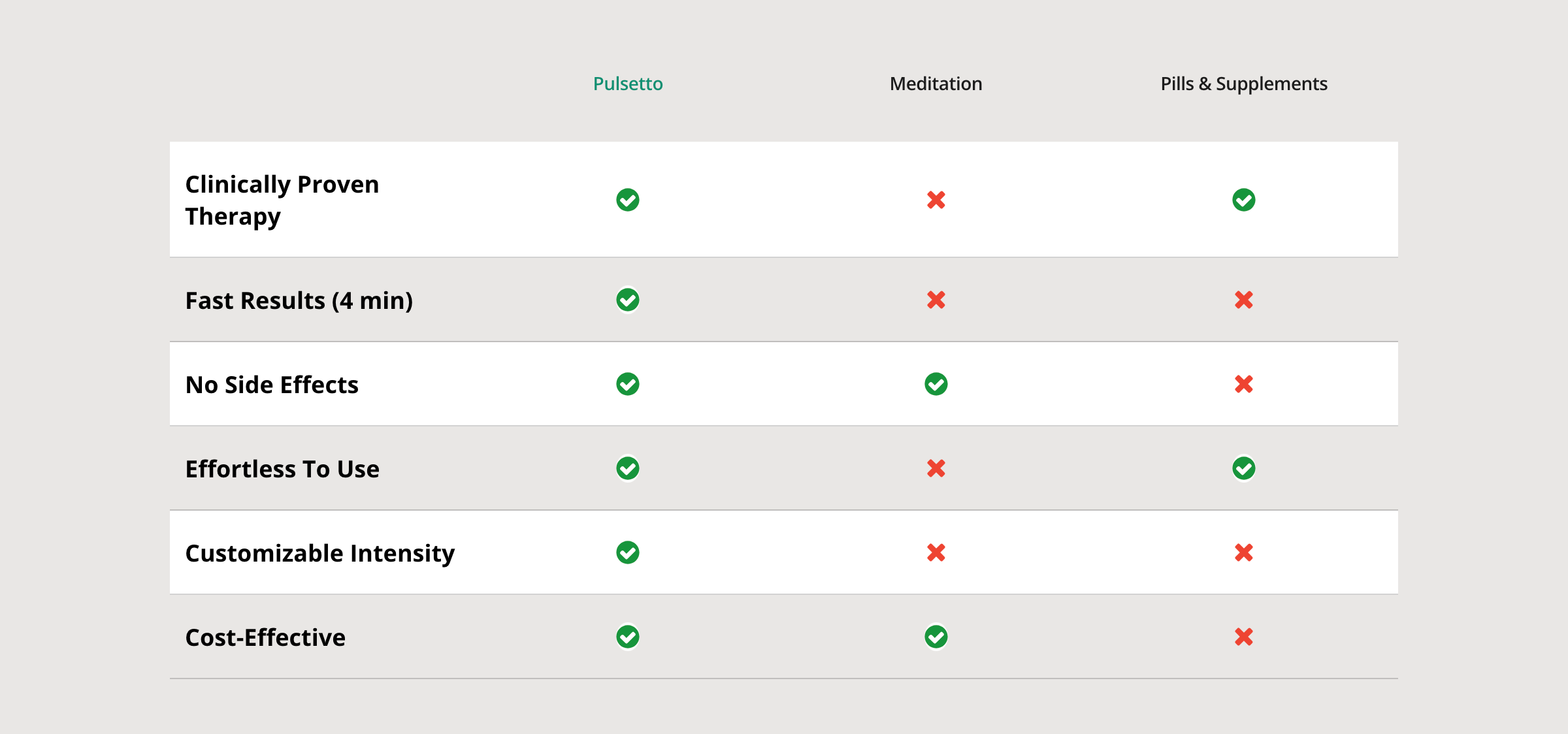This screenshot has width=1568, height=734.
Task: Click Pills & Supplements checkmark for Clinically Proven Therapy
Action: click(x=1243, y=200)
